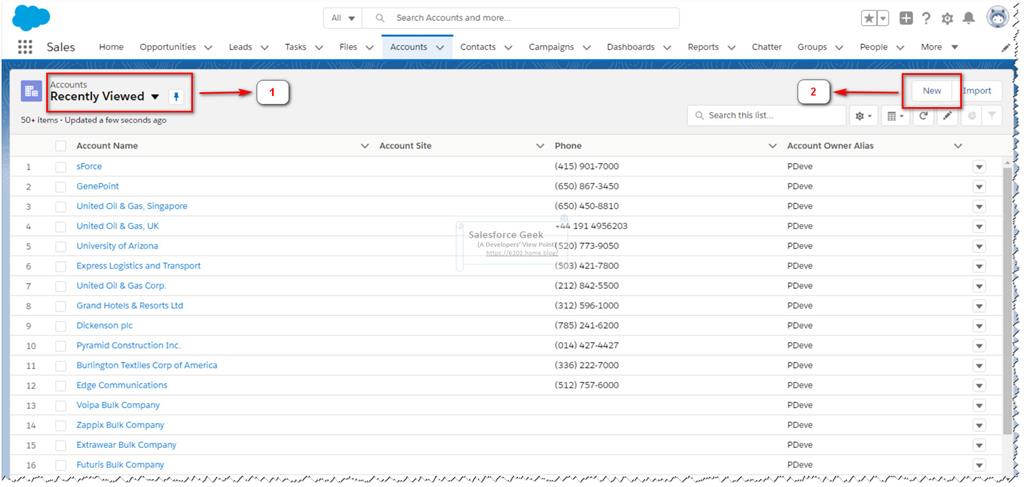The image size is (1024, 487).
Task: Check the University of Arizona checkbox
Action: tap(61, 246)
